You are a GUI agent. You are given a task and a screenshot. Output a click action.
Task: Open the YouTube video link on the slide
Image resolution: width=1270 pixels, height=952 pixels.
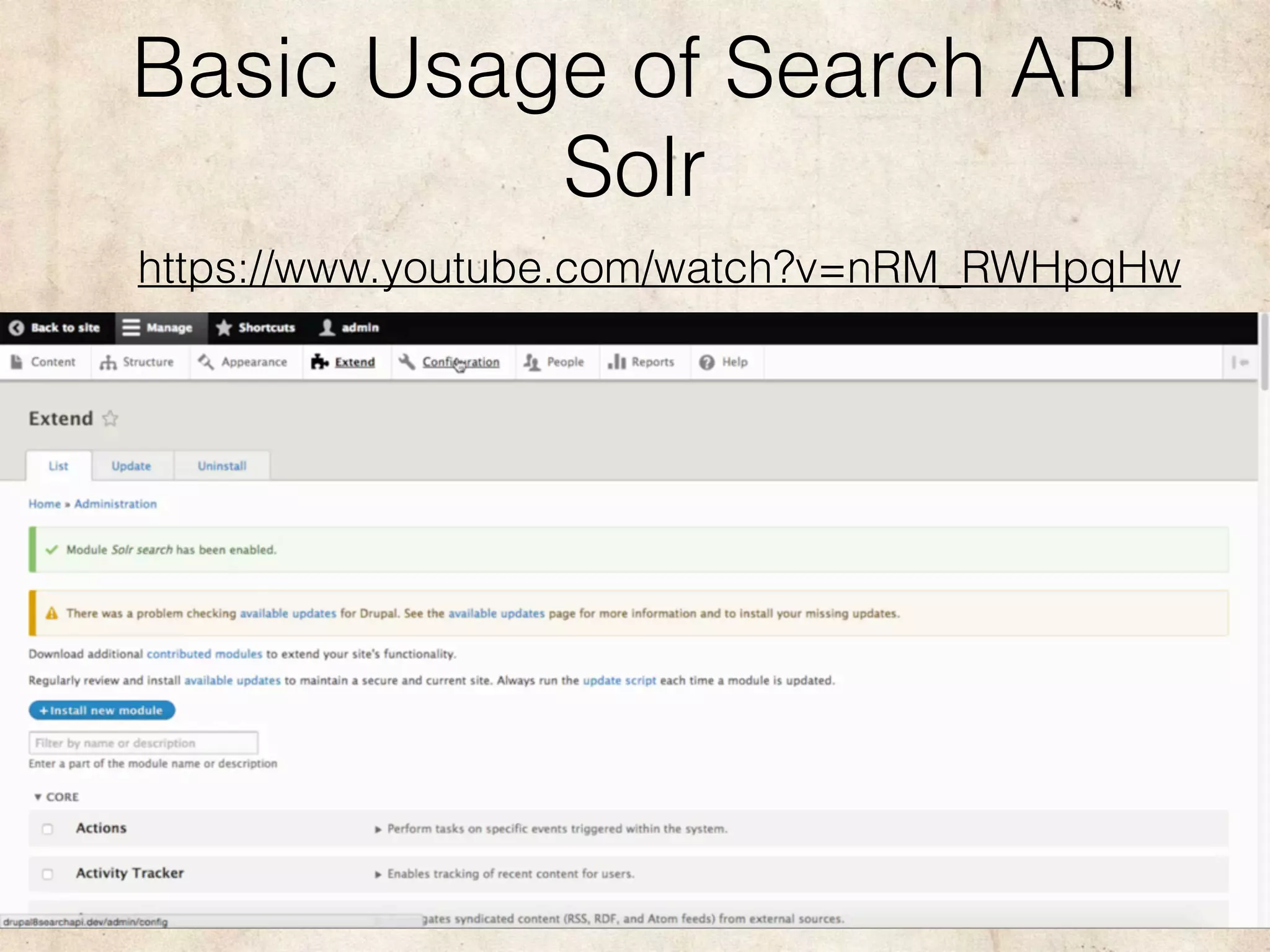(x=659, y=268)
